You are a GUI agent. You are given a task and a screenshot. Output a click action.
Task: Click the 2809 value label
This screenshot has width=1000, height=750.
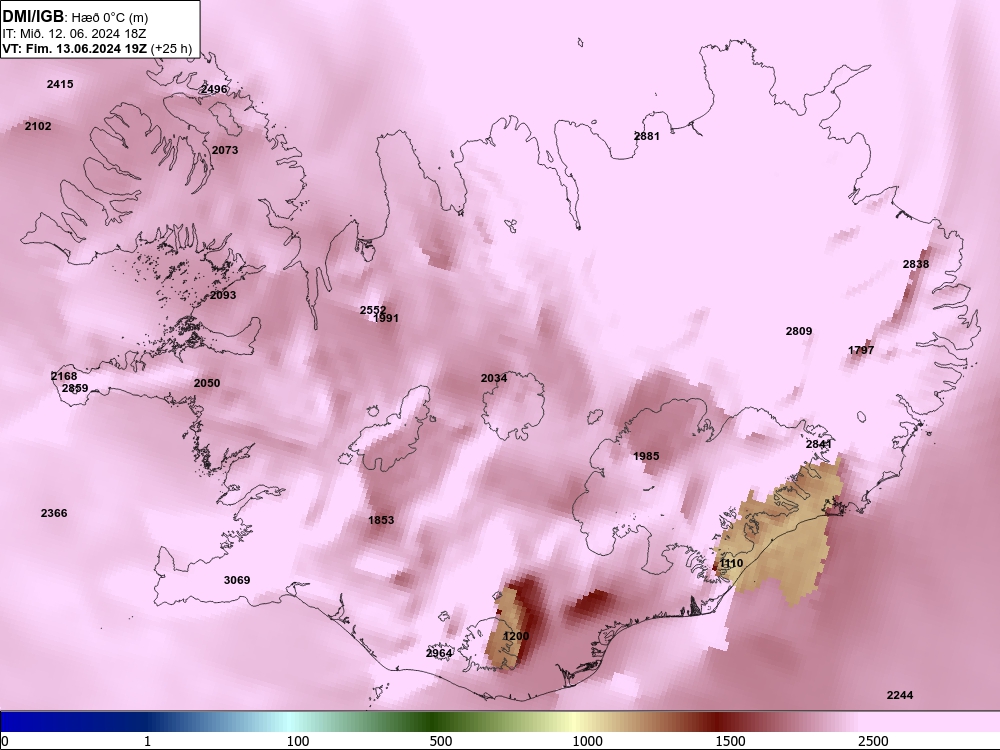[798, 331]
